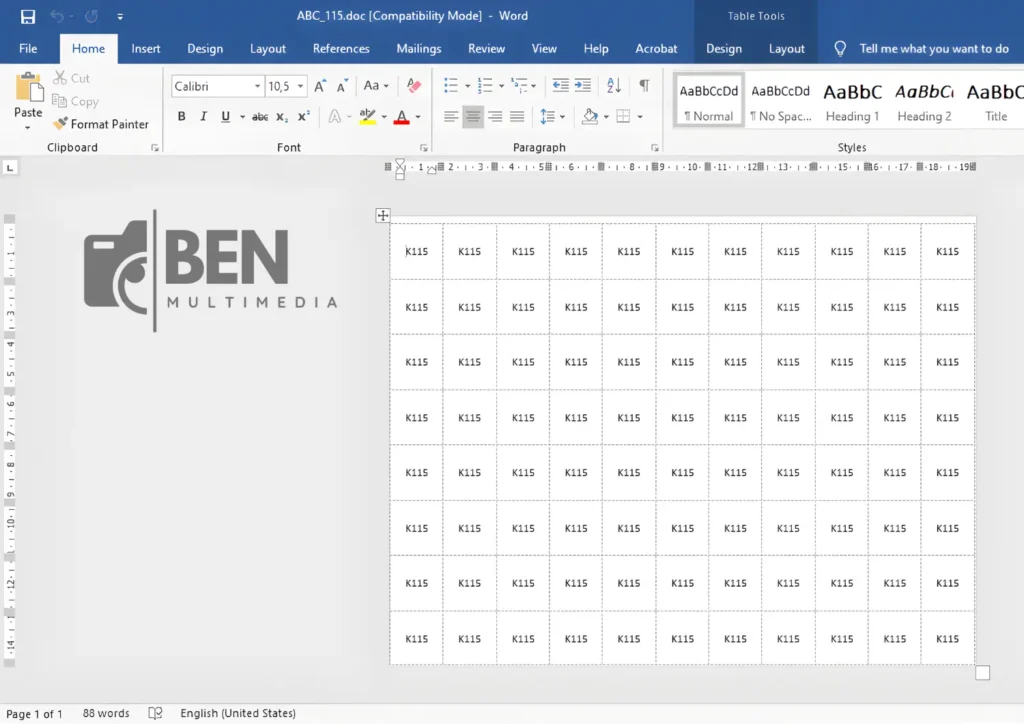Activate the Format Painter
Viewport: 1024px width, 724px height.
tap(101, 123)
